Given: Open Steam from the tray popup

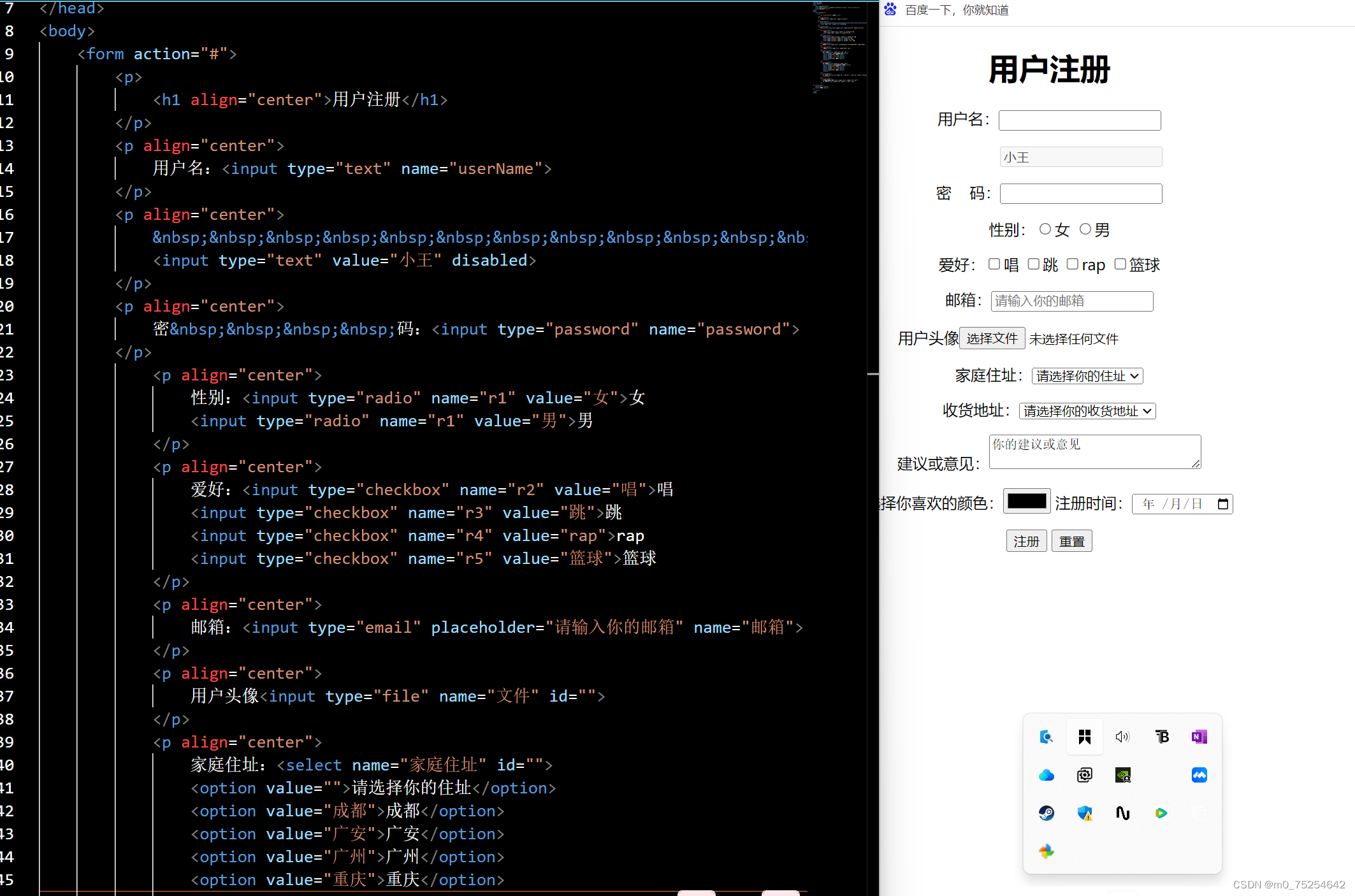Looking at the screenshot, I should coord(1046,813).
